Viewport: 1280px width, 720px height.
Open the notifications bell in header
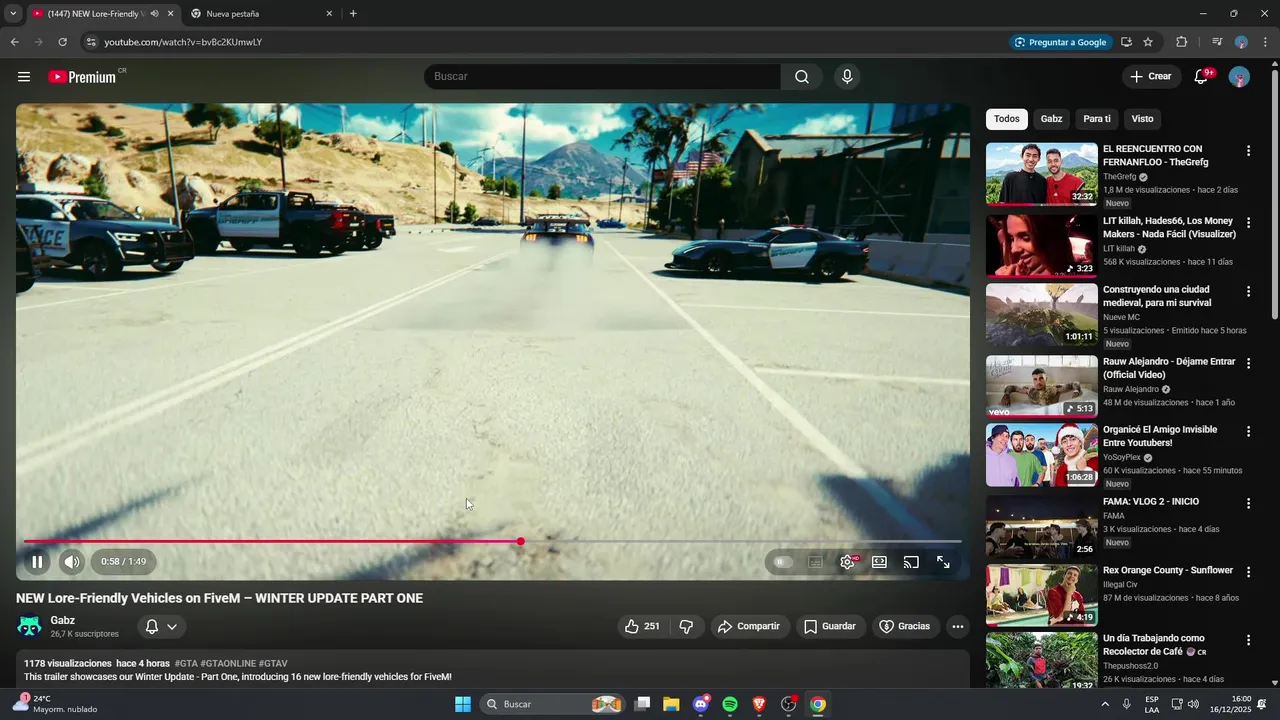[x=1202, y=77]
